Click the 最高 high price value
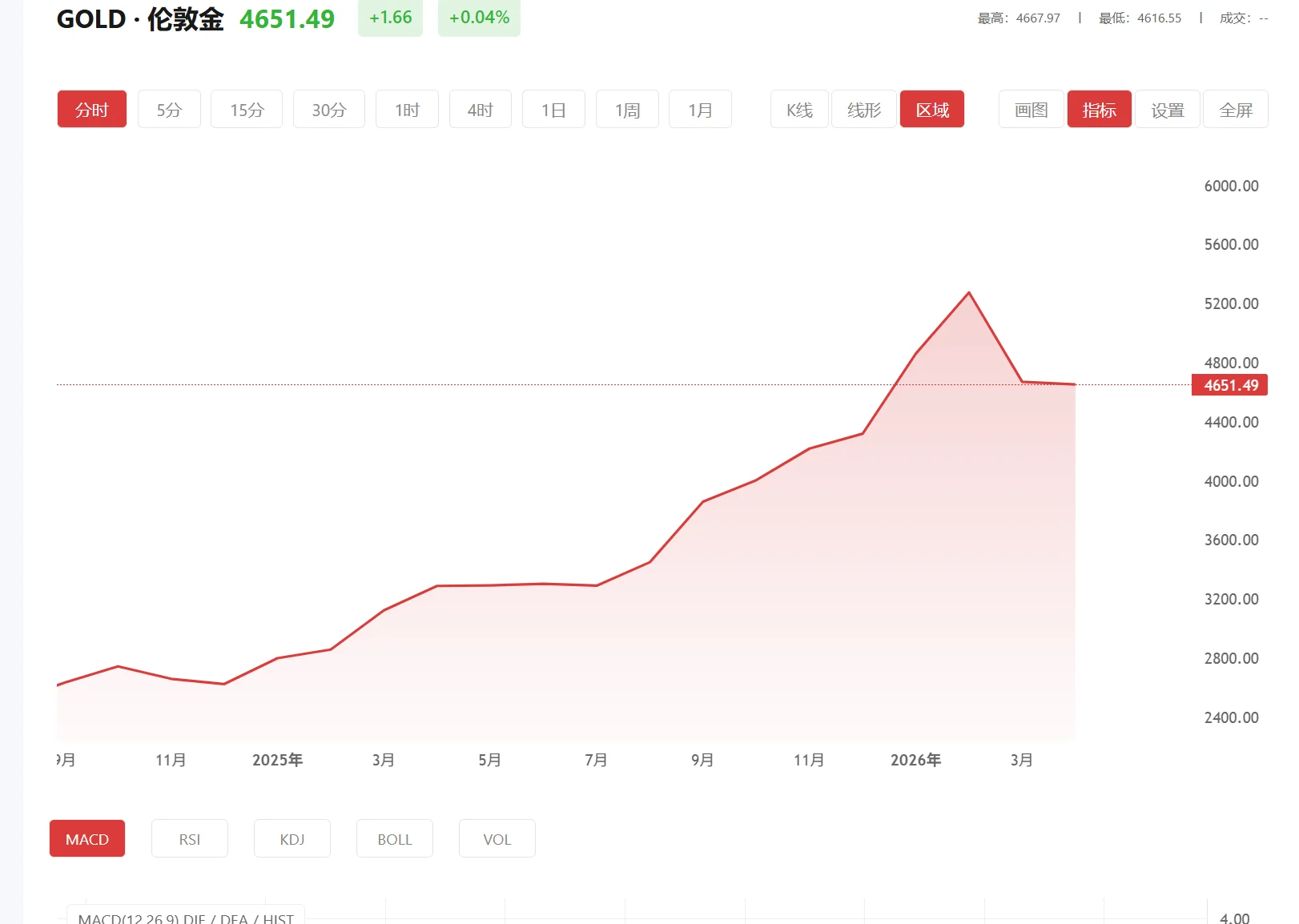Image resolution: width=1299 pixels, height=924 pixels. (x=1038, y=18)
